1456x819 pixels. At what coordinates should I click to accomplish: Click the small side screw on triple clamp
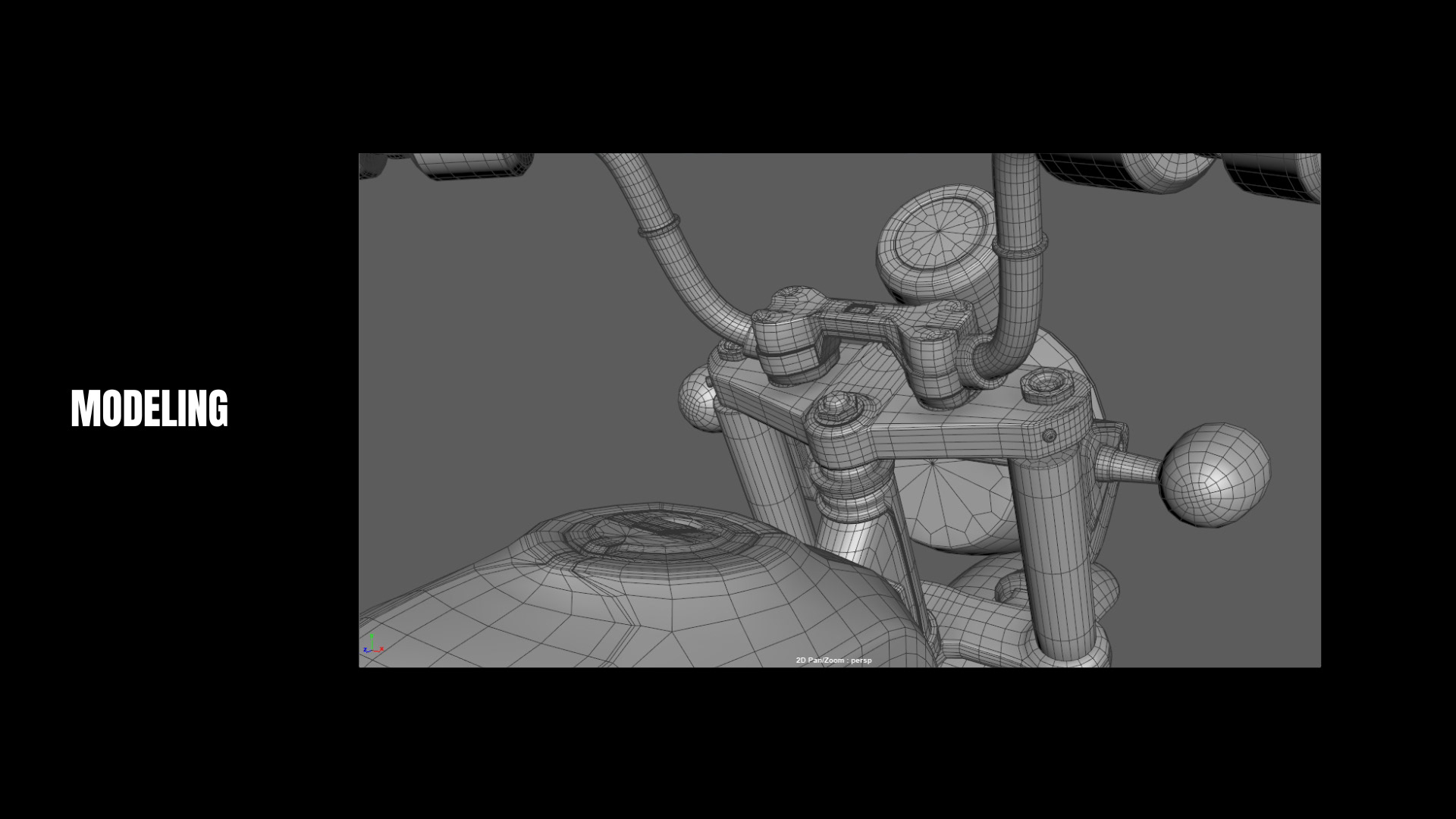tap(1050, 436)
